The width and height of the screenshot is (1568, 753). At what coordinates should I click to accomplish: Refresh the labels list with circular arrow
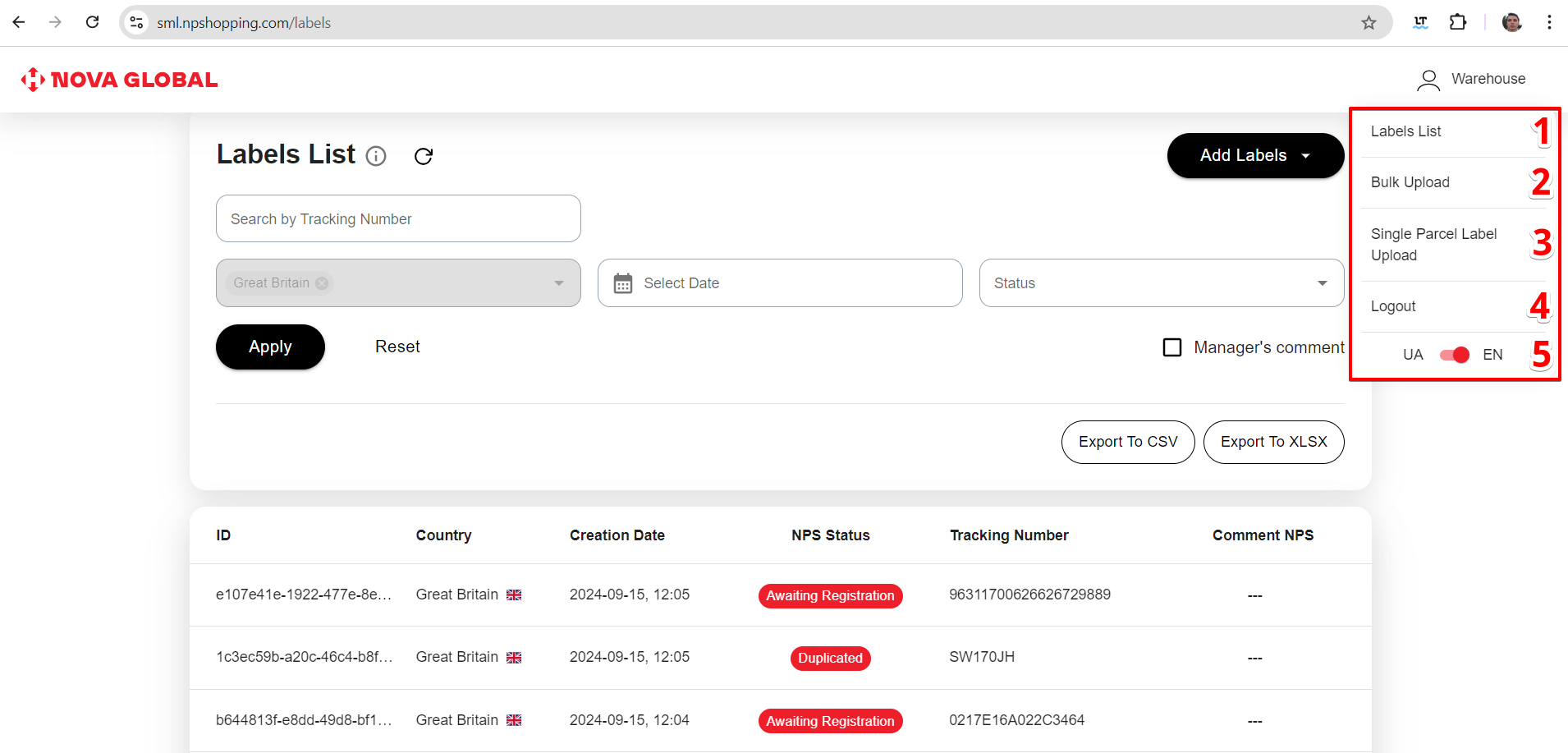(x=424, y=156)
